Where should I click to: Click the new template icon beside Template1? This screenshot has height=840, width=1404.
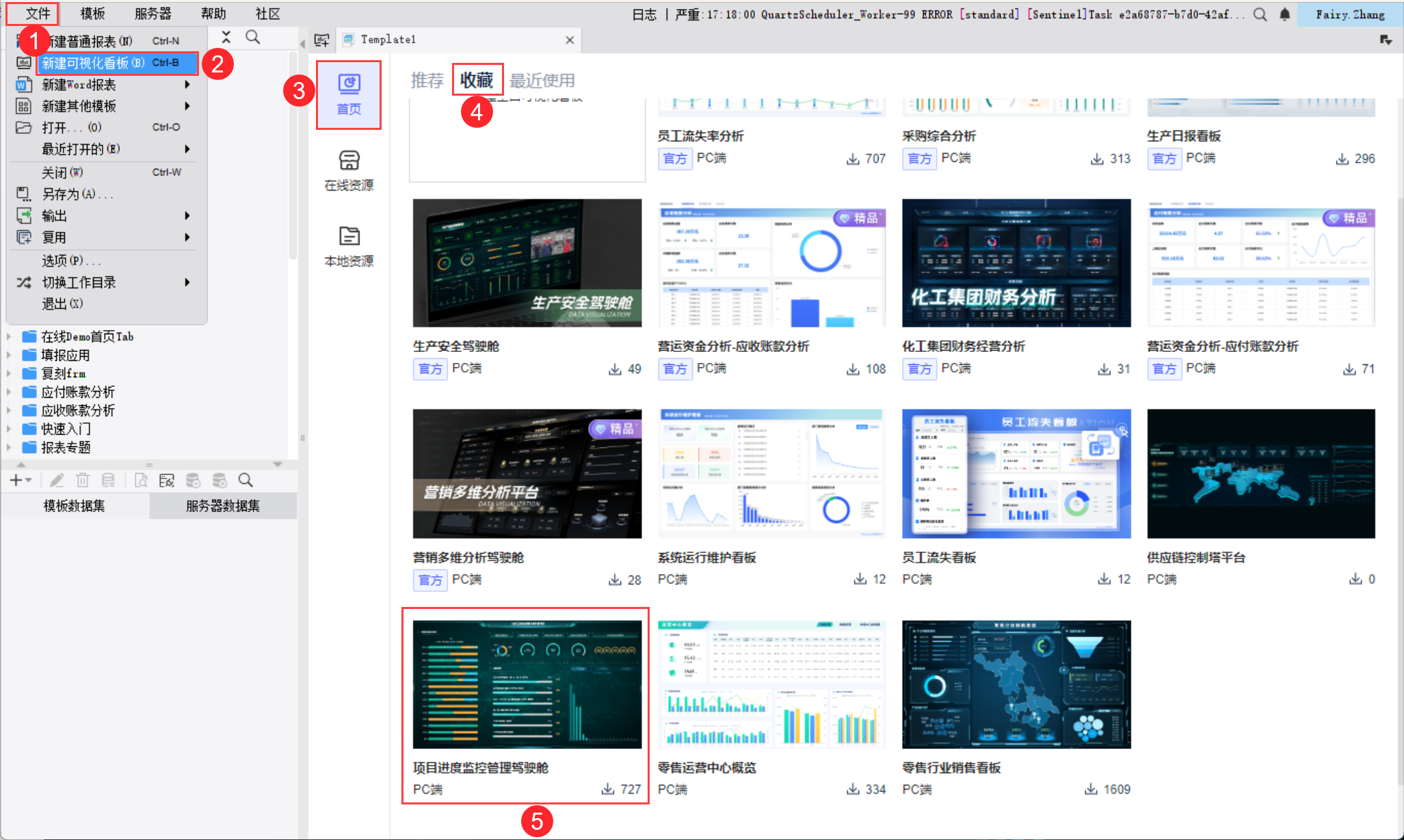click(321, 40)
